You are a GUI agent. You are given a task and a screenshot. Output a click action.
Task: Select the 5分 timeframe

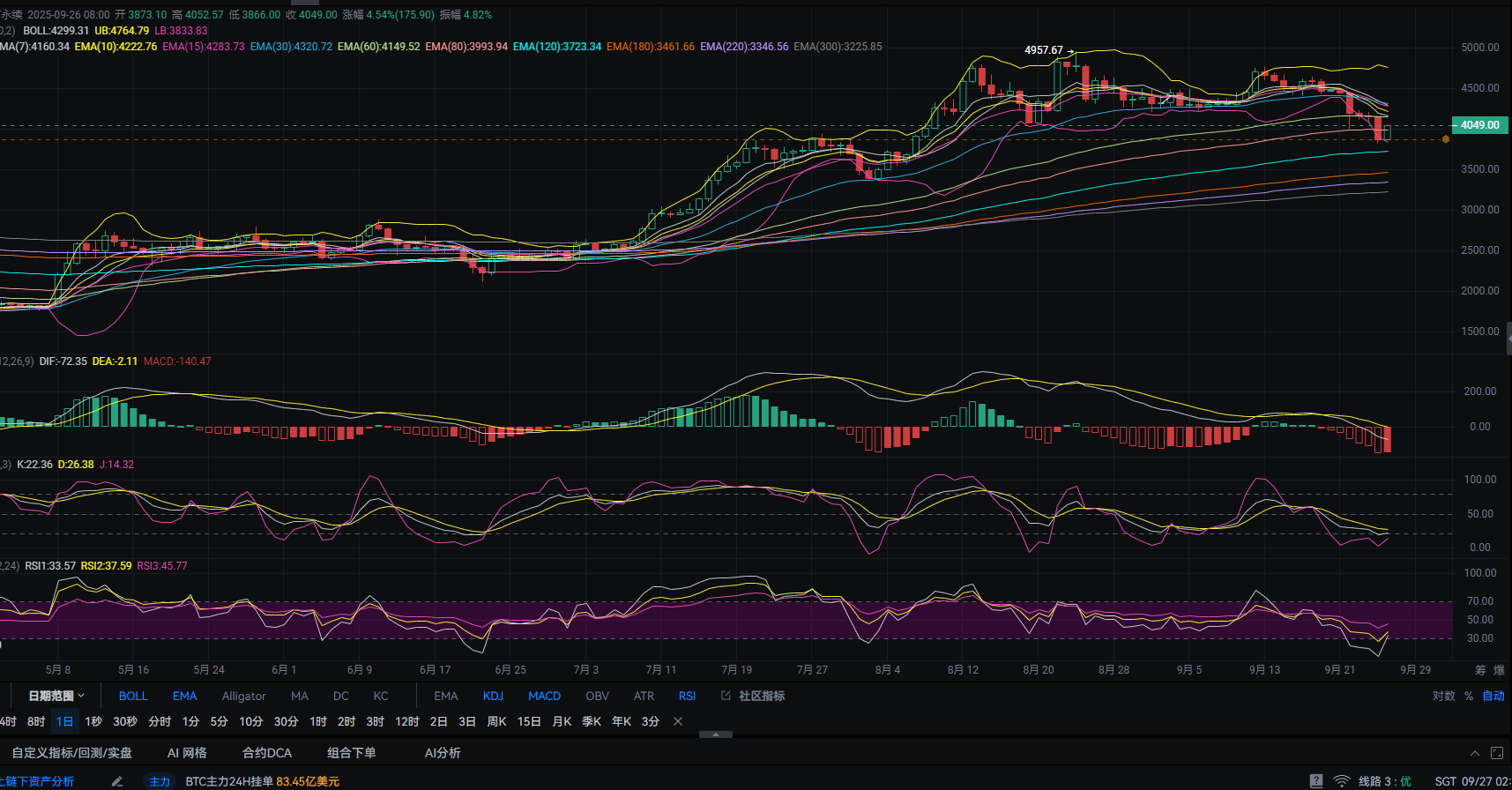tap(220, 721)
